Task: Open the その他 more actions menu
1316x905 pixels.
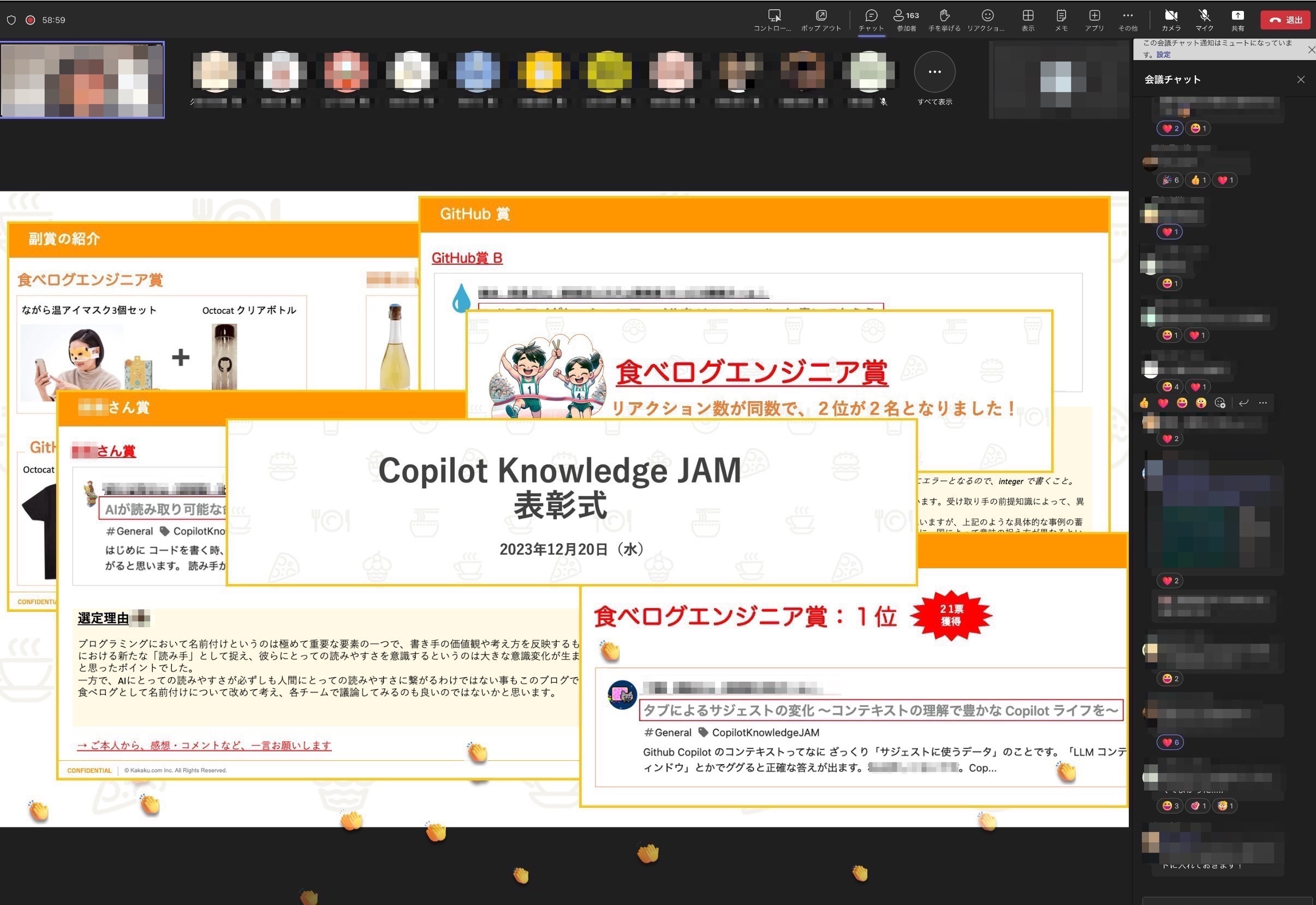Action: pos(1128,20)
